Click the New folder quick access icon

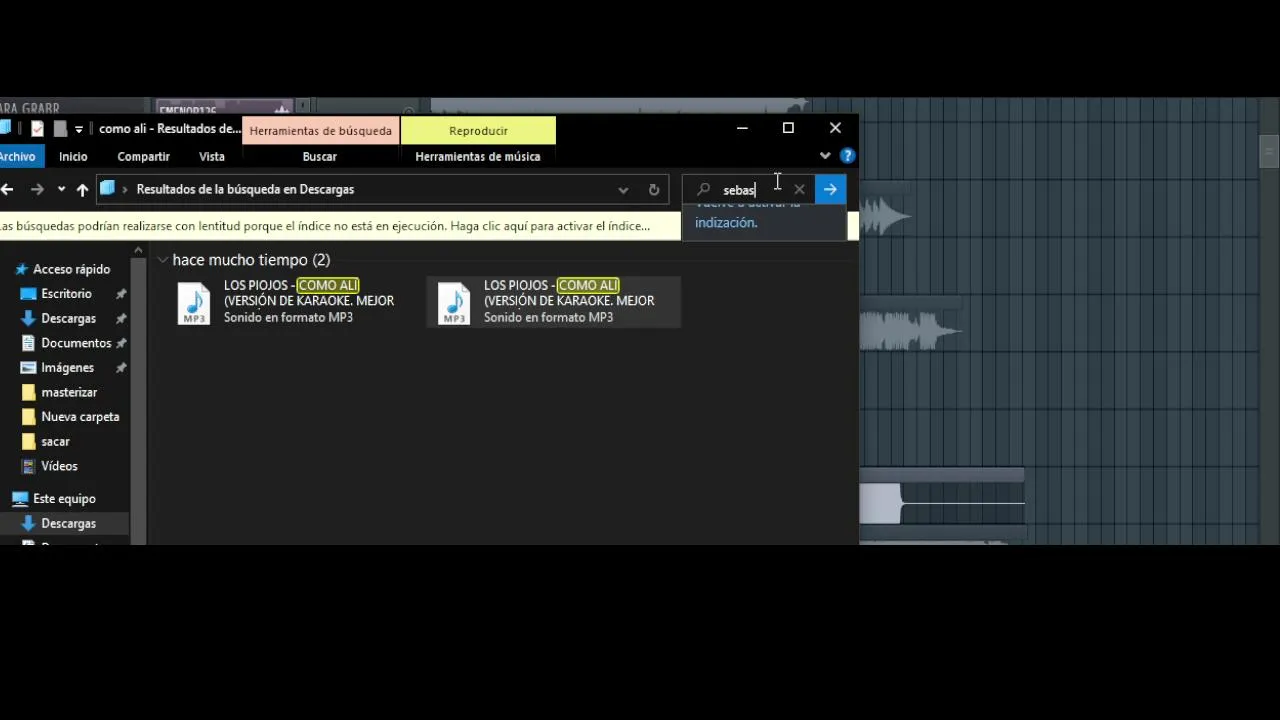pos(60,128)
